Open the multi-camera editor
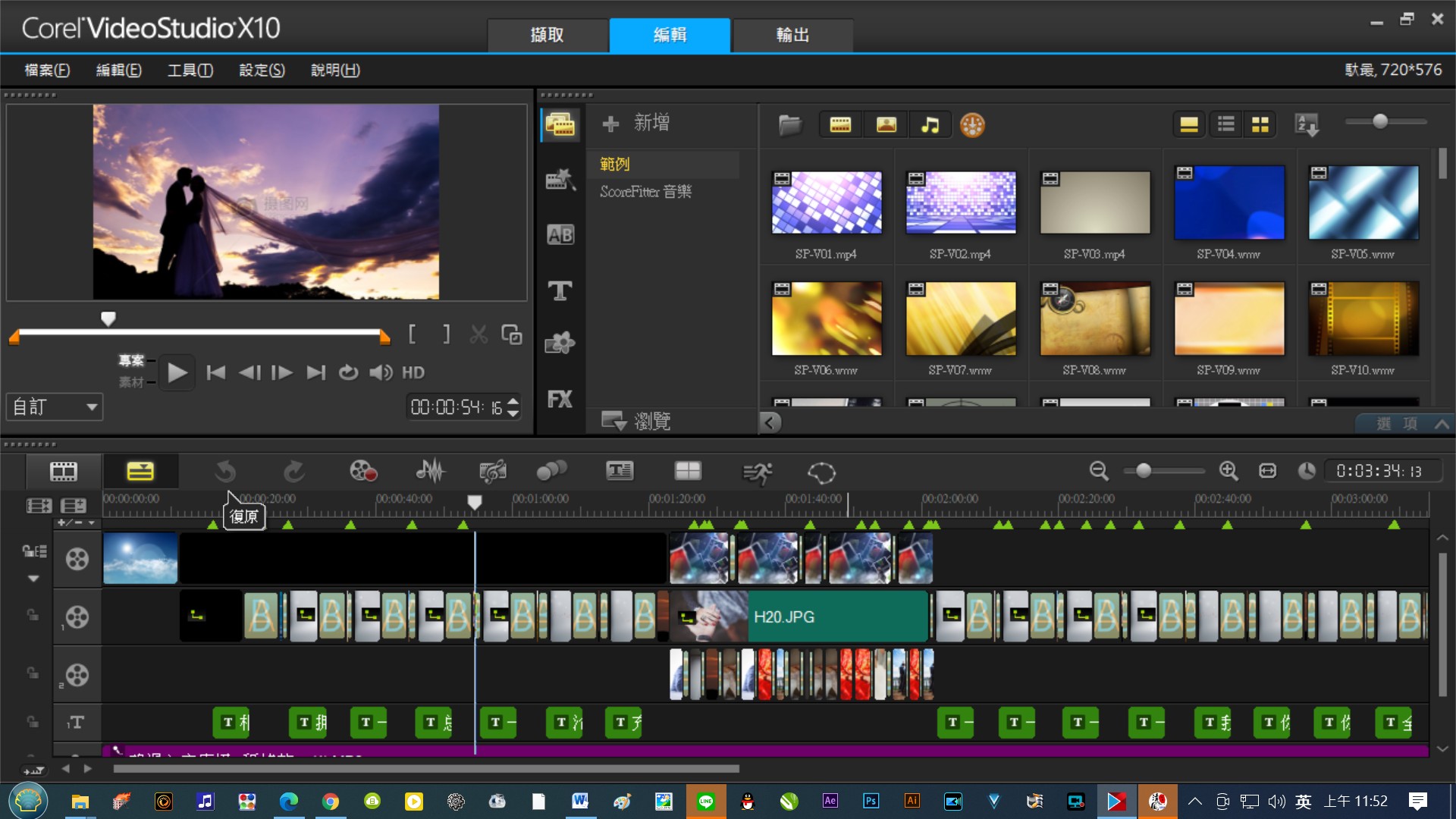Viewport: 1456px width, 819px height. [688, 472]
